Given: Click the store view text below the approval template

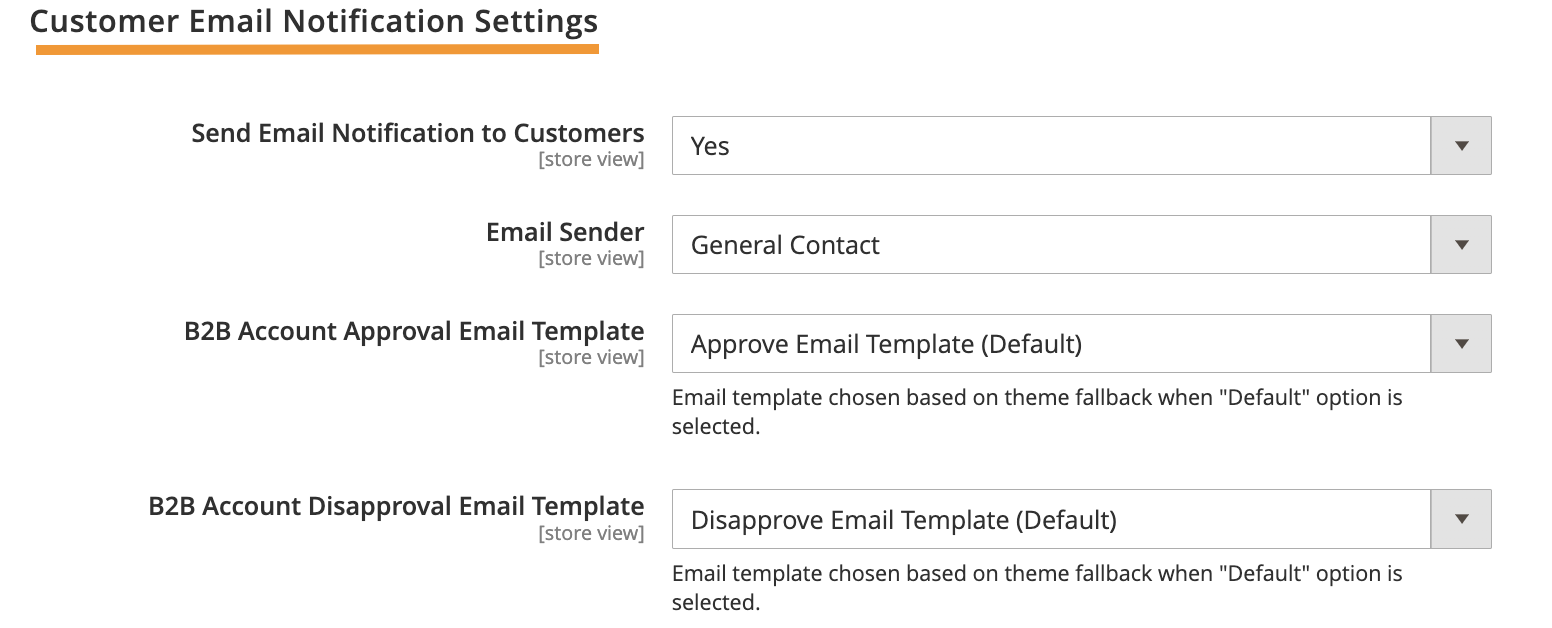Looking at the screenshot, I should click(591, 356).
